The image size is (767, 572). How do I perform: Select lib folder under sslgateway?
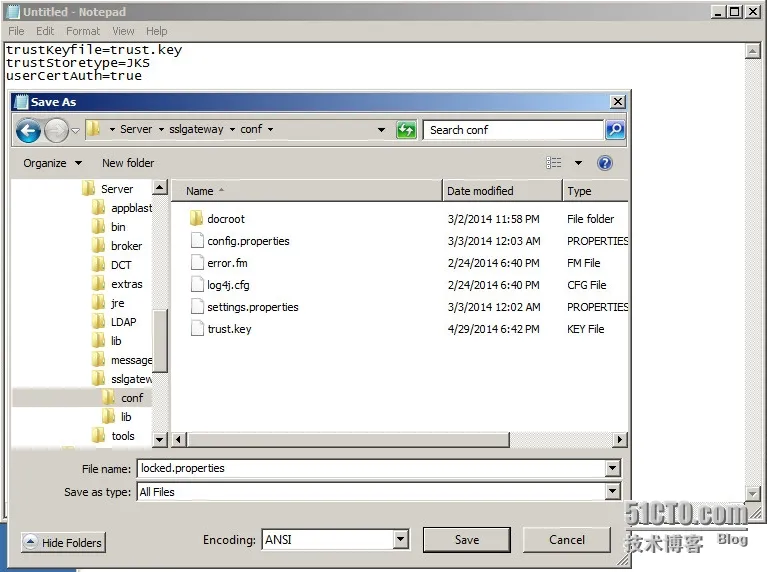tap(116, 417)
